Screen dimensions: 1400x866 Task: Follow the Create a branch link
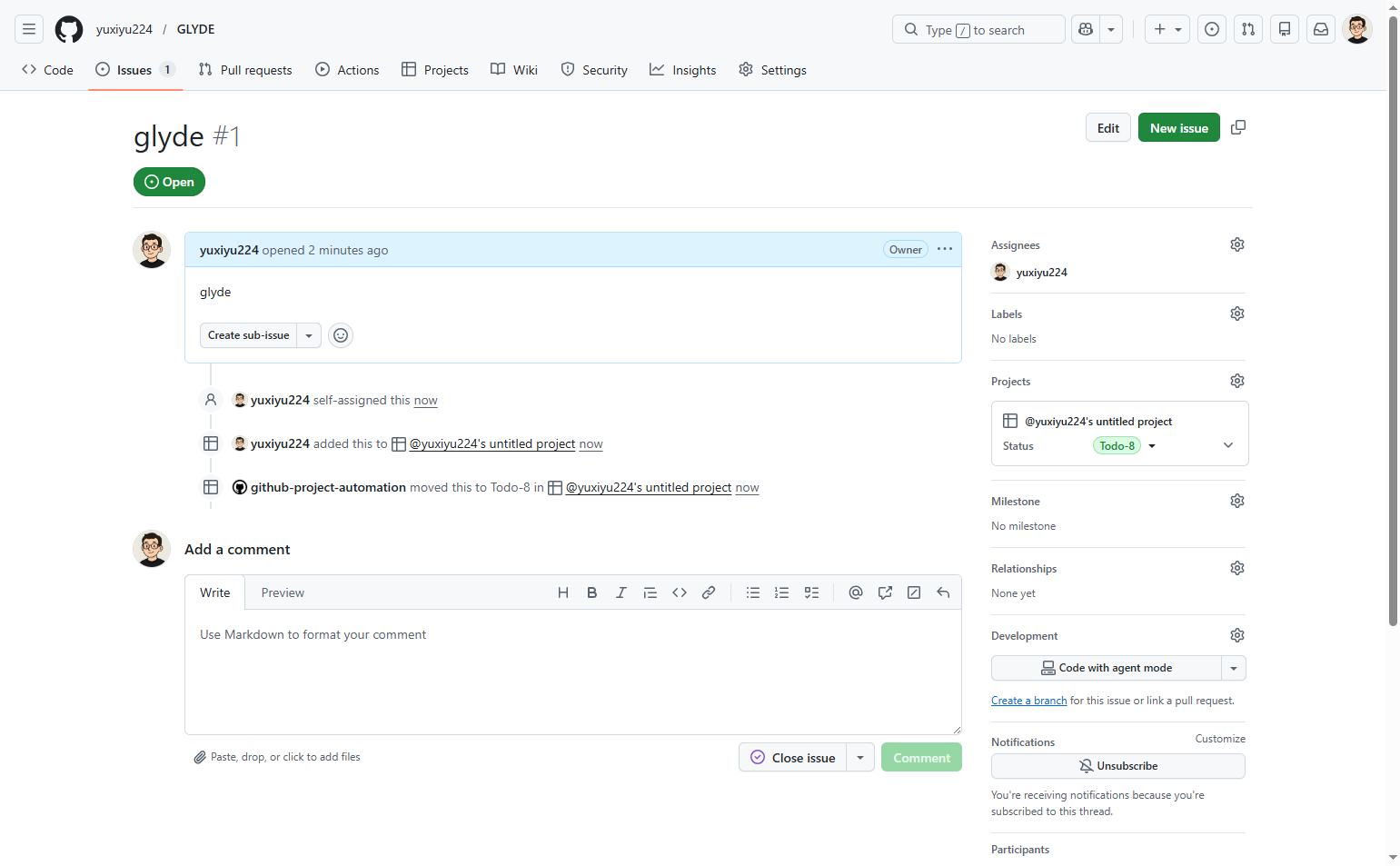[x=1029, y=701]
